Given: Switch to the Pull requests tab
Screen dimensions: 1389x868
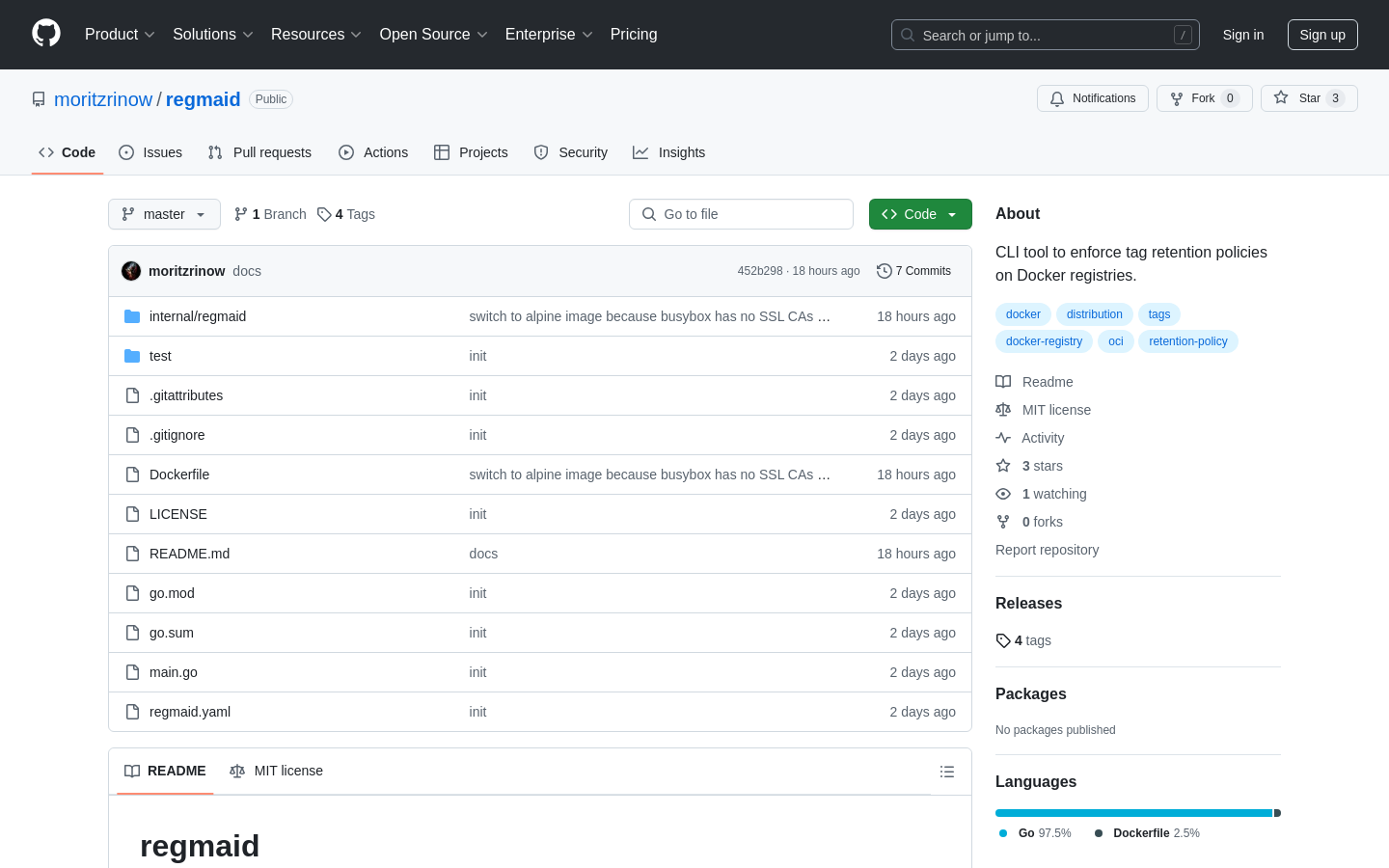Looking at the screenshot, I should coord(259,152).
